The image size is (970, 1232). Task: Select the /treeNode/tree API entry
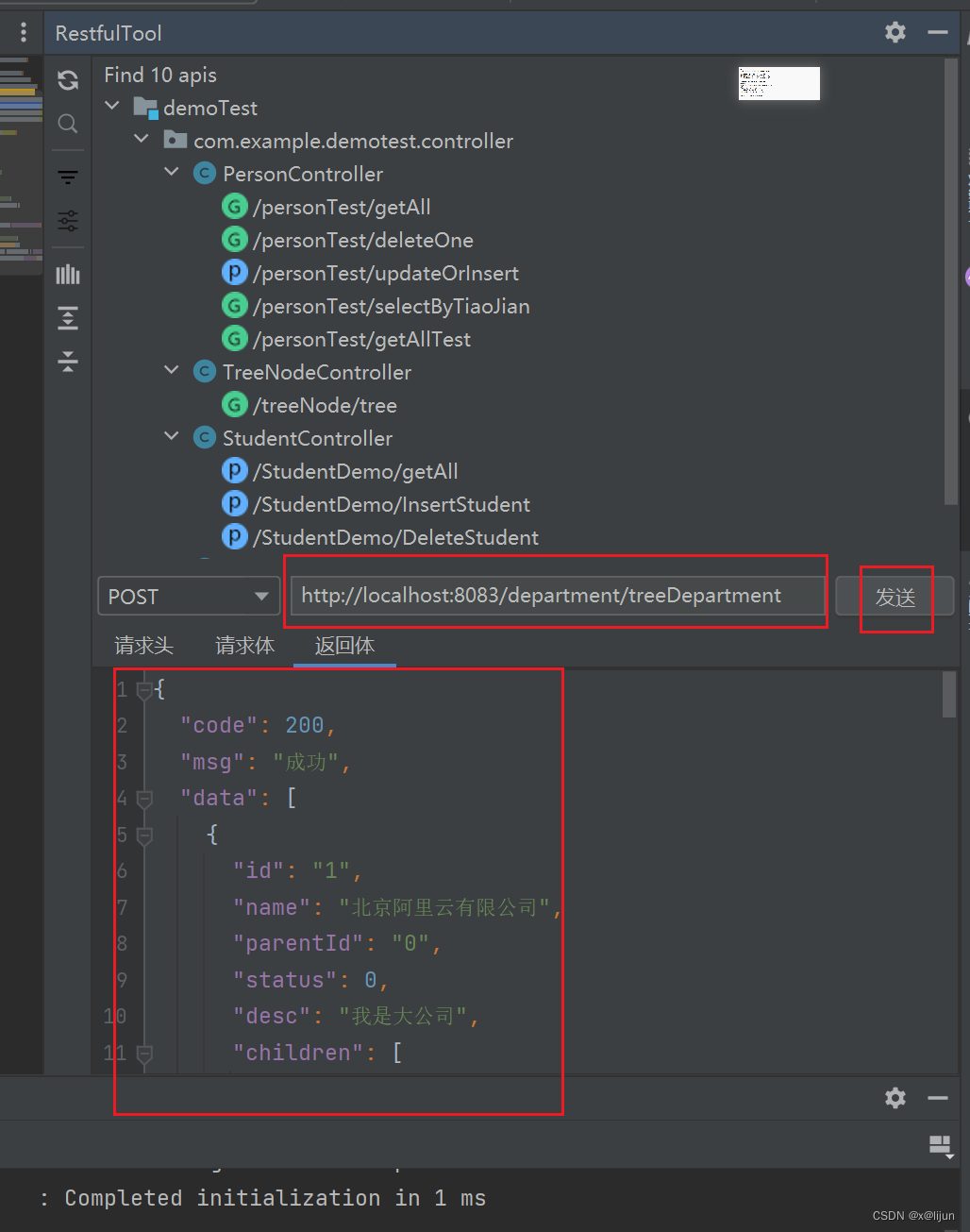click(x=325, y=404)
